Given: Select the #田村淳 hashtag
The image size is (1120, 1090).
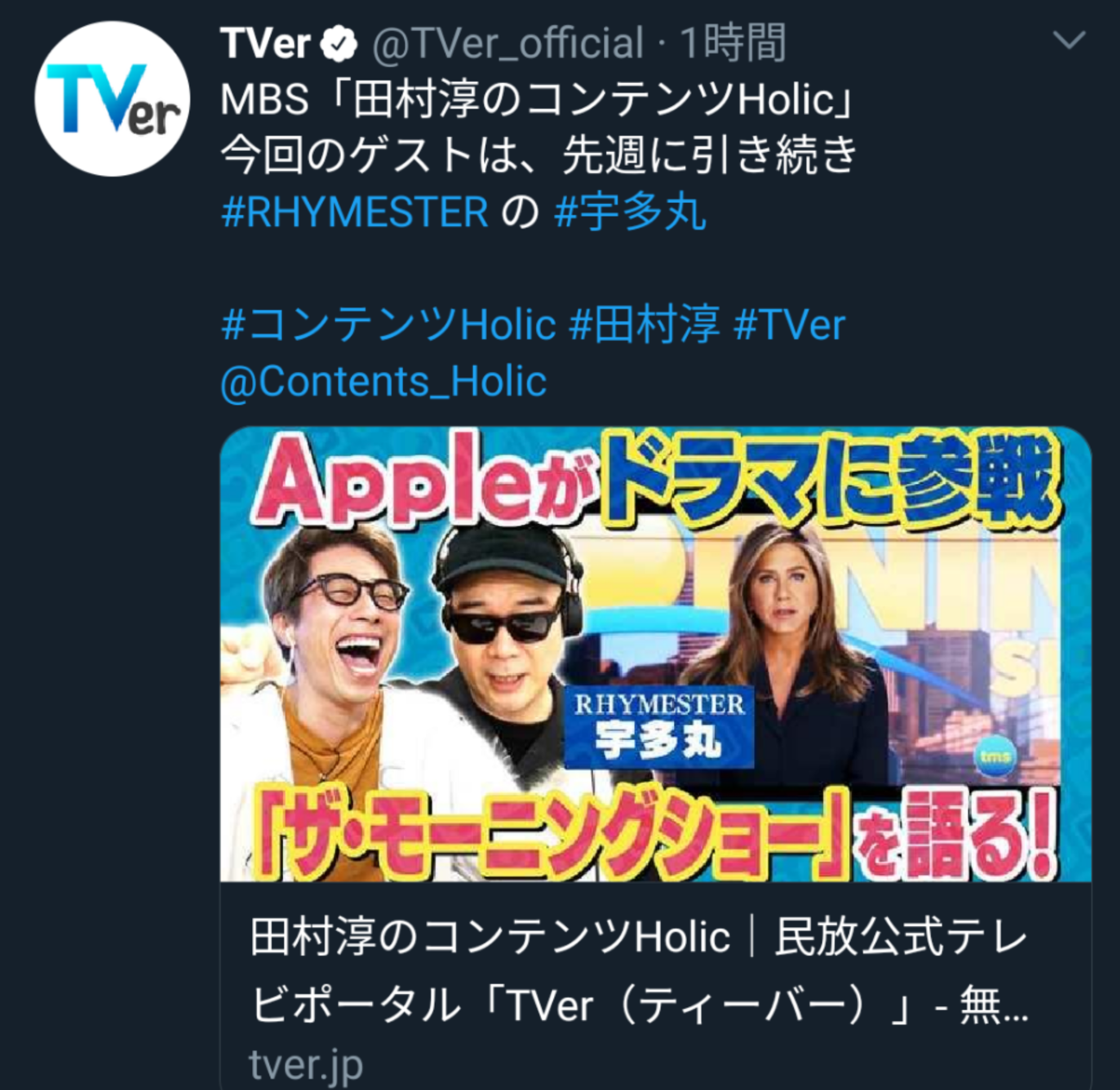Looking at the screenshot, I should pos(645,325).
